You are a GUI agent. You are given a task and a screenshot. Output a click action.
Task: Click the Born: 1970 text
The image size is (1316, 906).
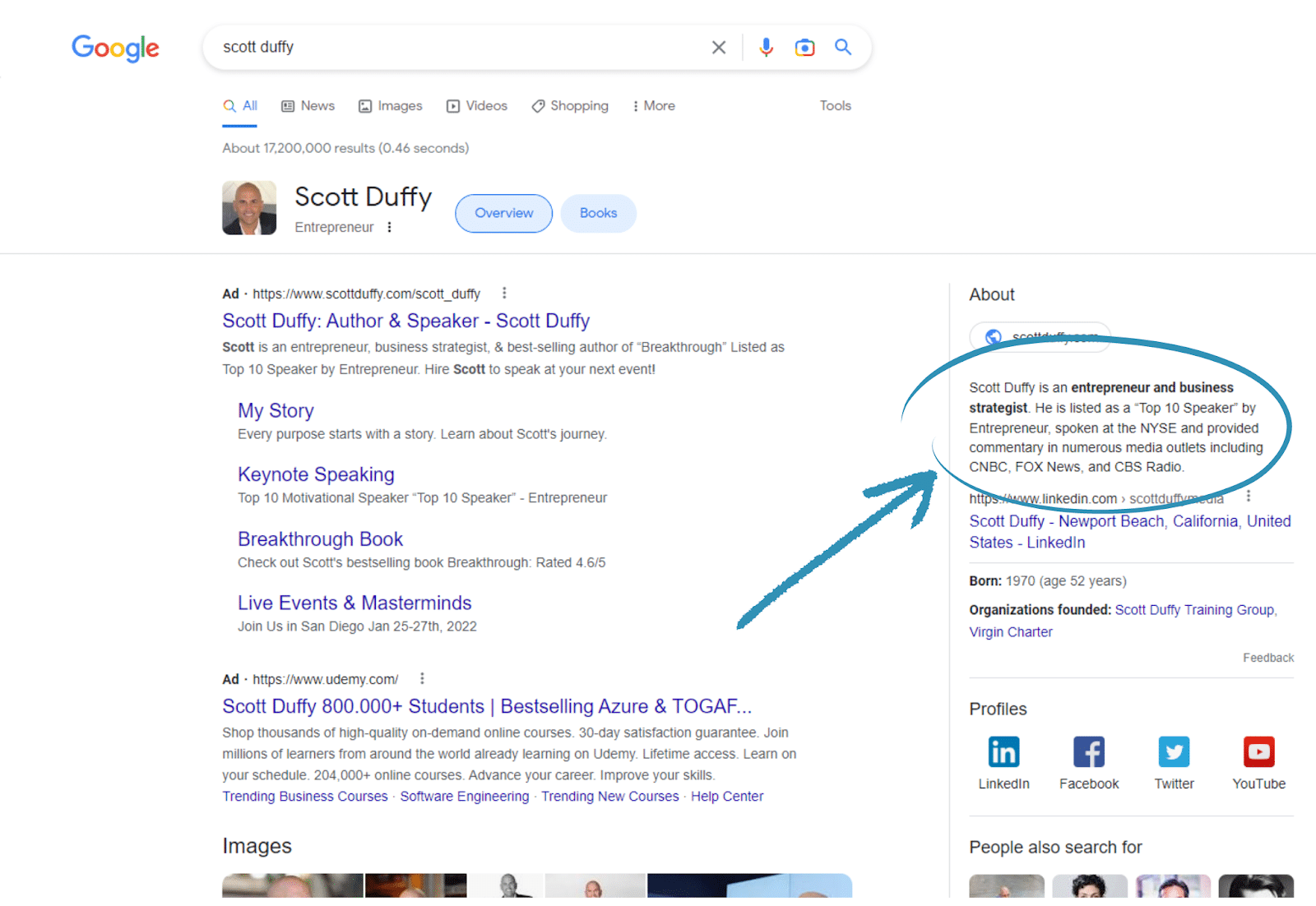[1048, 581]
